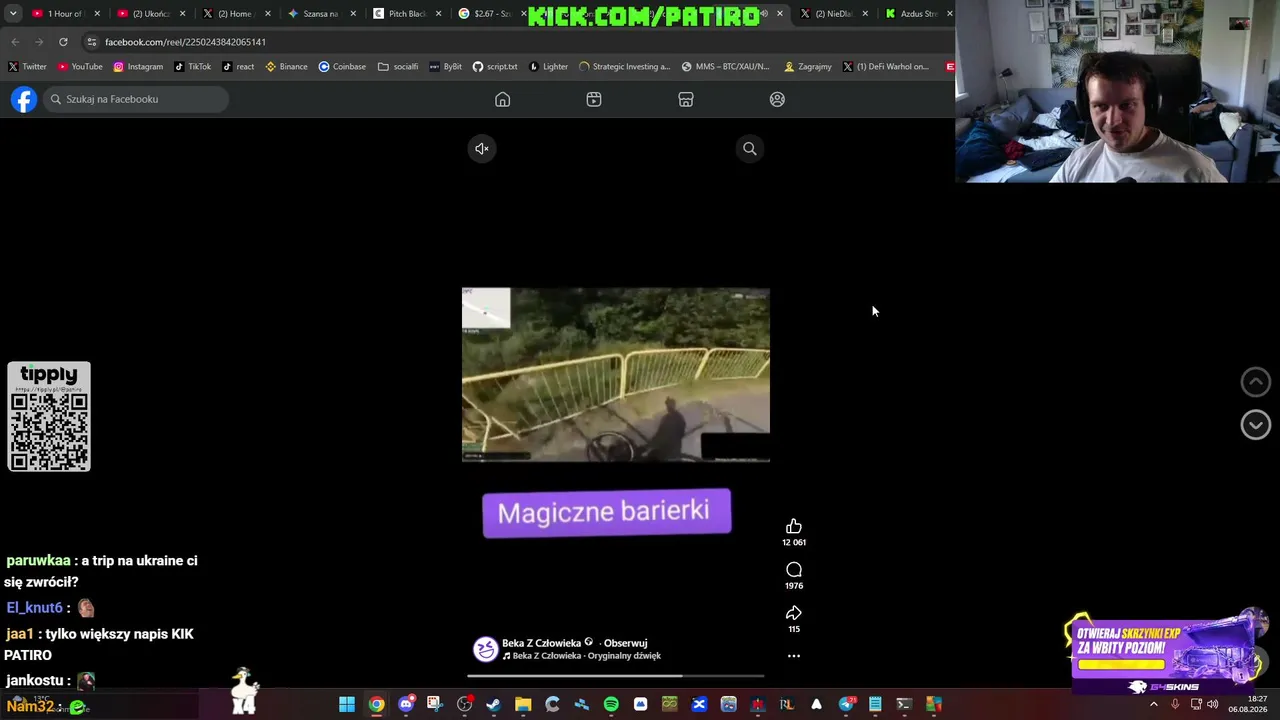The height and width of the screenshot is (720, 1280).
Task: Open the YouTube bookmark
Action: point(80,67)
